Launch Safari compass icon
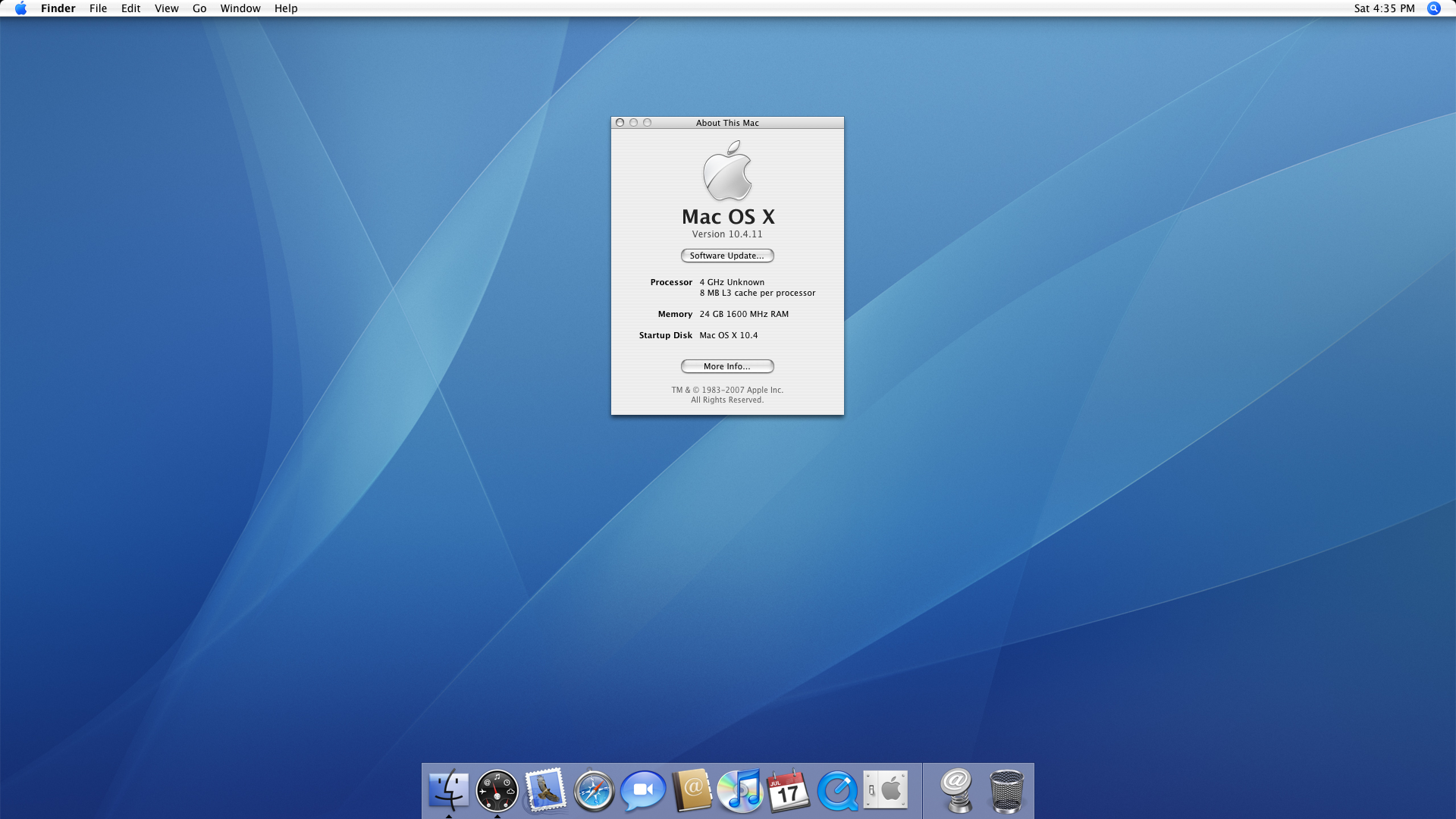 [594, 791]
